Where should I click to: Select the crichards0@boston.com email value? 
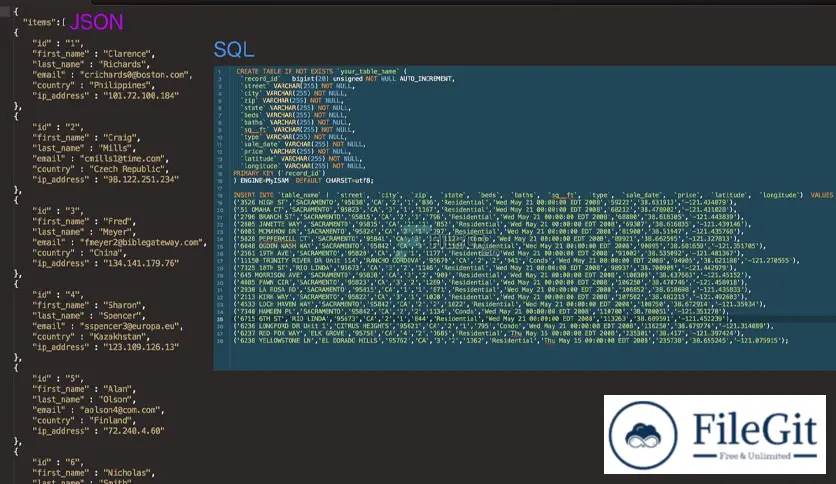135,75
